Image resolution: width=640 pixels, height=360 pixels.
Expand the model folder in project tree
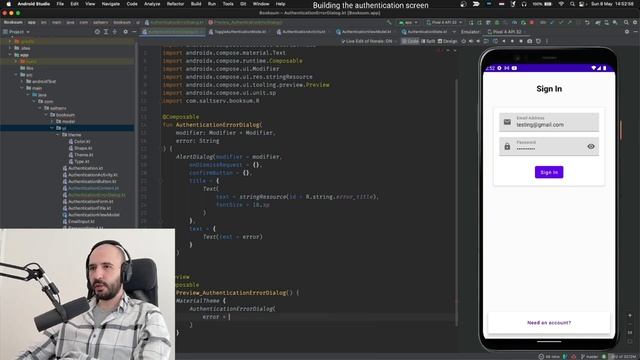52,122
